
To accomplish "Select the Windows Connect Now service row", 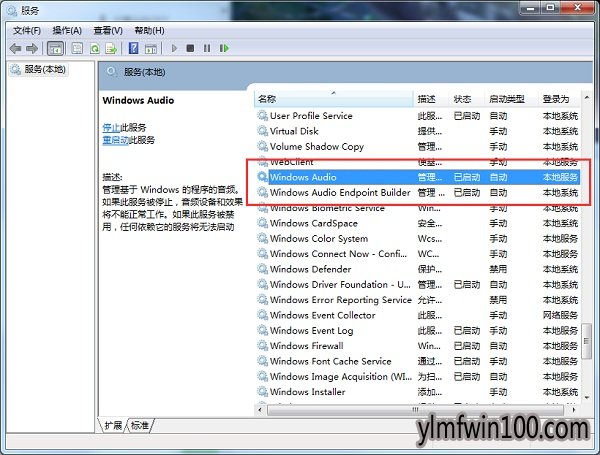I will coord(418,254).
